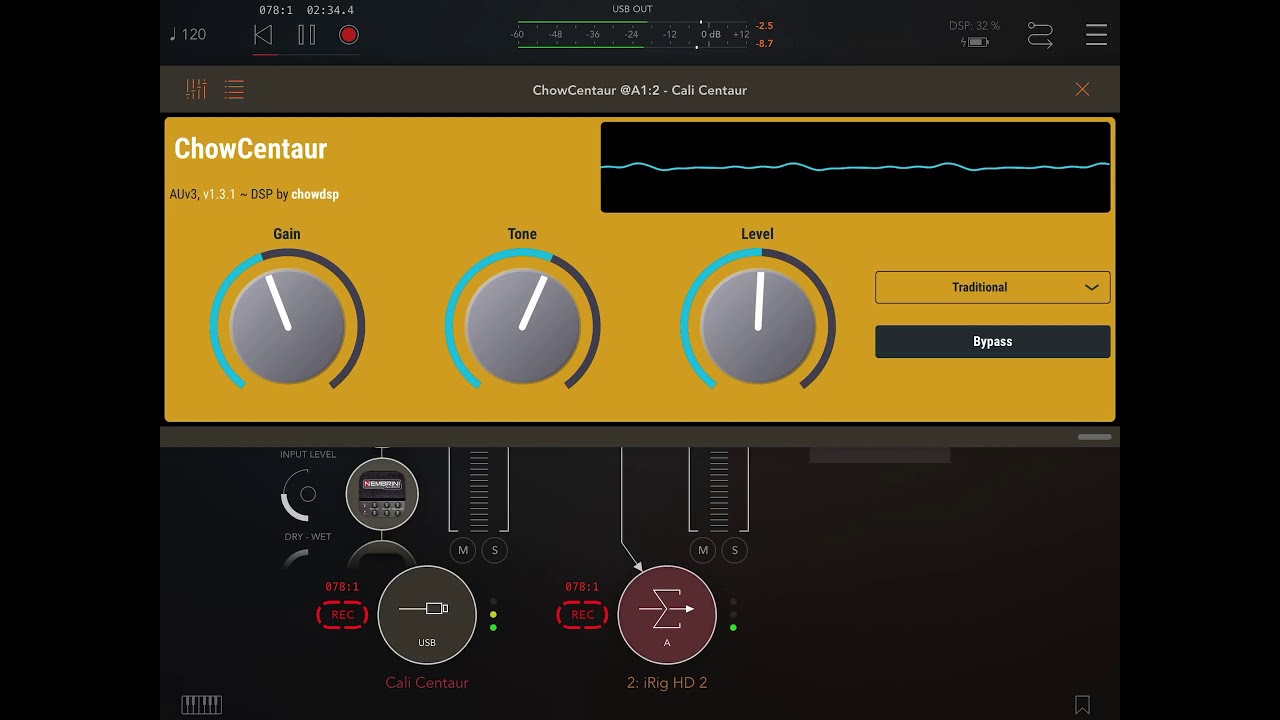Click the Cali Centaur node label
Viewport: 1280px width, 720px height.
tap(427, 683)
